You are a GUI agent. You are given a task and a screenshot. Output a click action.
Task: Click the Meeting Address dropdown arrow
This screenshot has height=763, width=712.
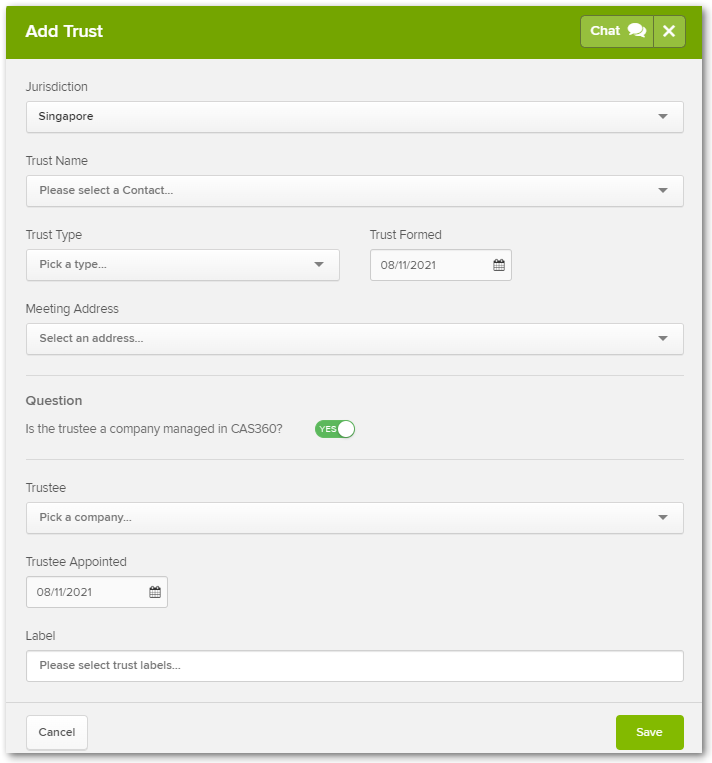[x=662, y=338]
